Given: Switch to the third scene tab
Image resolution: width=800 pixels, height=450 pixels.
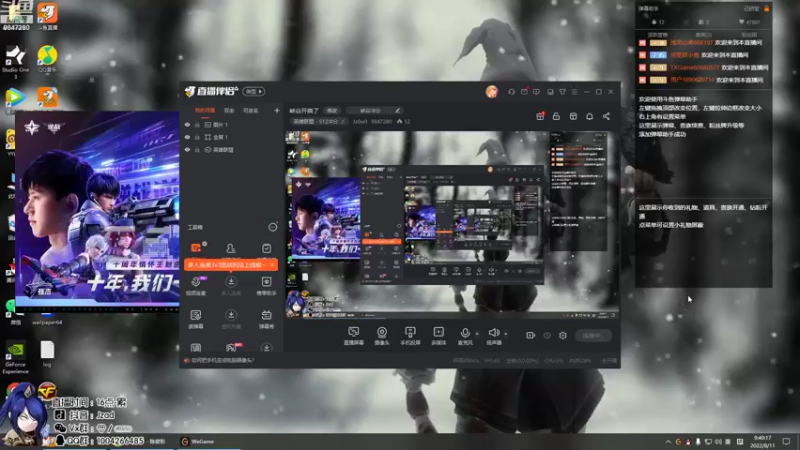Looking at the screenshot, I should point(251,110).
